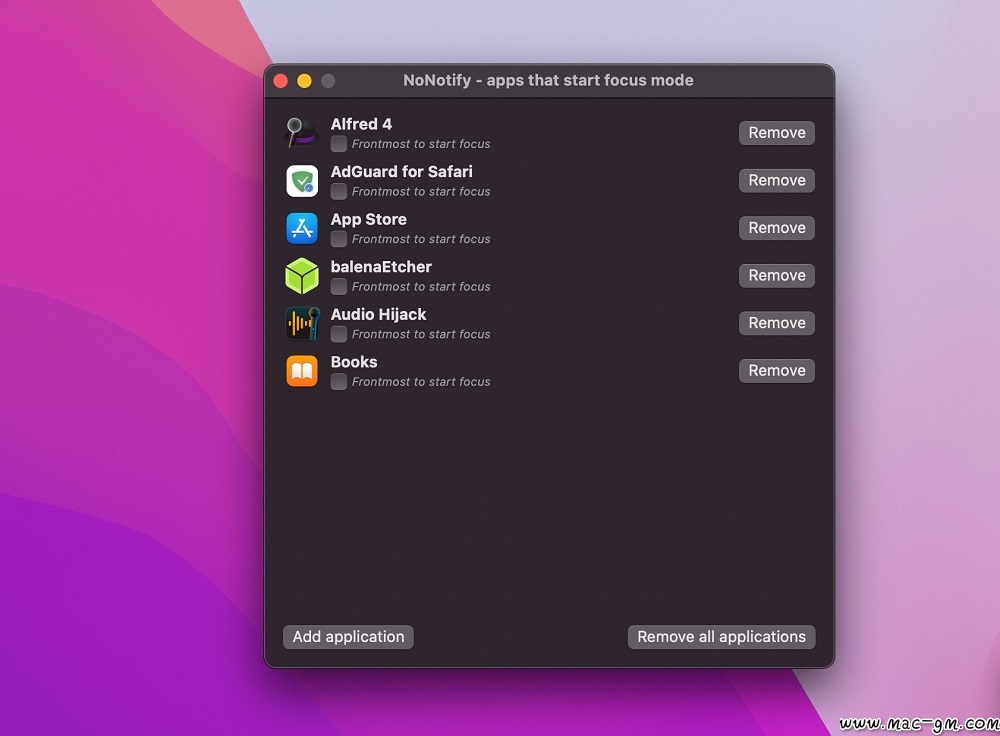1000x736 pixels.
Task: Click the balenaEtcher green cube icon
Action: [302, 276]
